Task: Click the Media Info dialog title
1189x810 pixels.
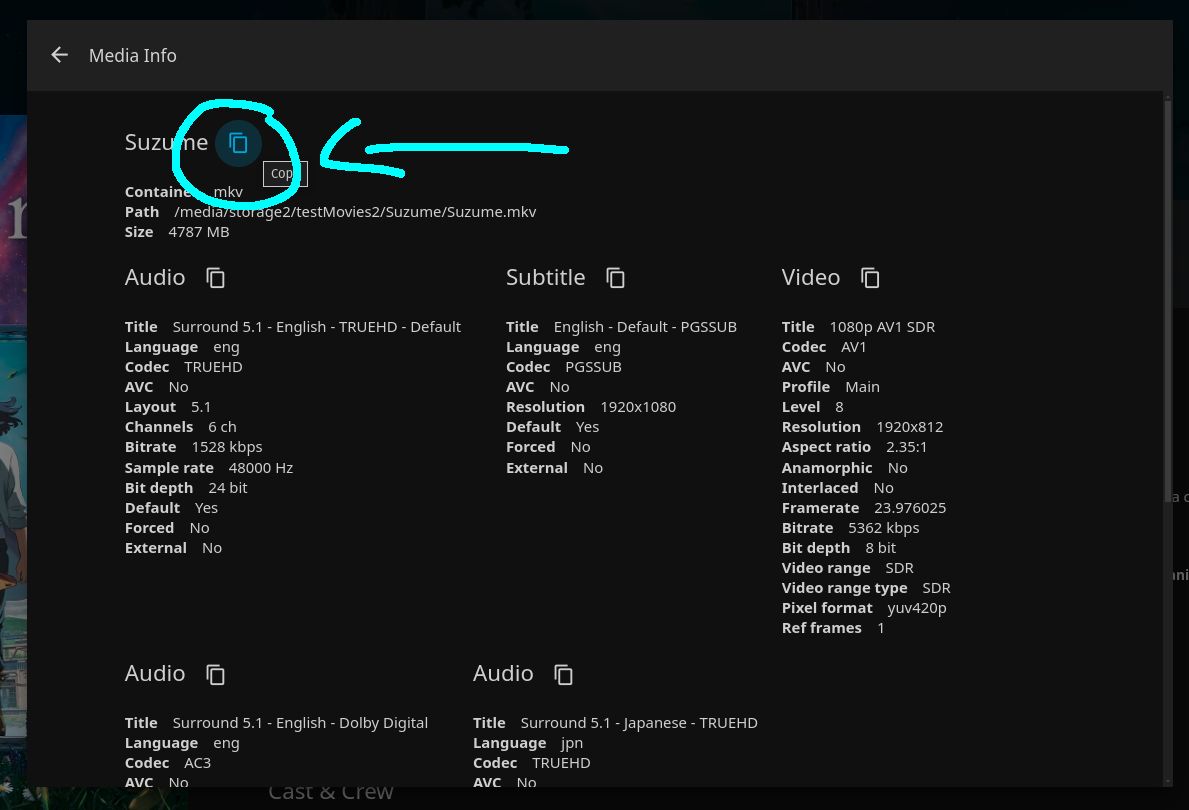Action: 133,56
